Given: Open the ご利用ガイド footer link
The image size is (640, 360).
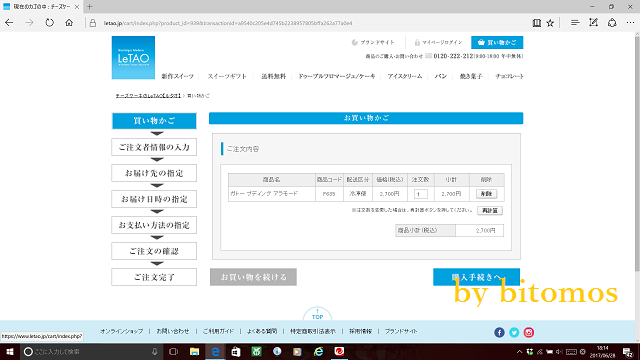Looking at the screenshot, I should pyautogui.click(x=218, y=331).
